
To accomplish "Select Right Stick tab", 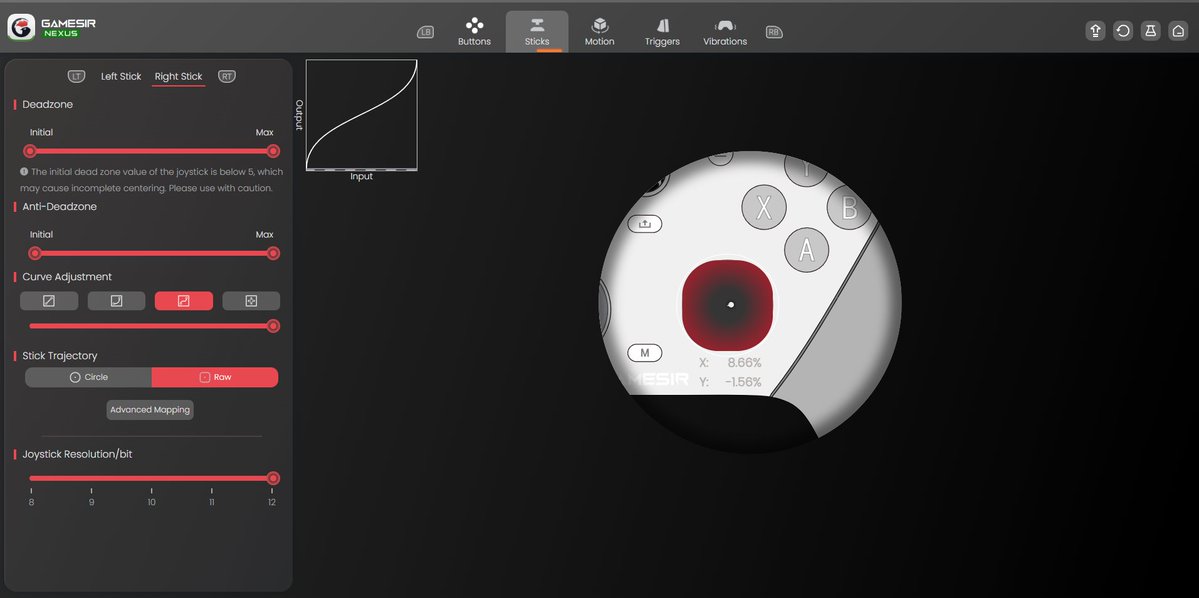I will [x=178, y=76].
